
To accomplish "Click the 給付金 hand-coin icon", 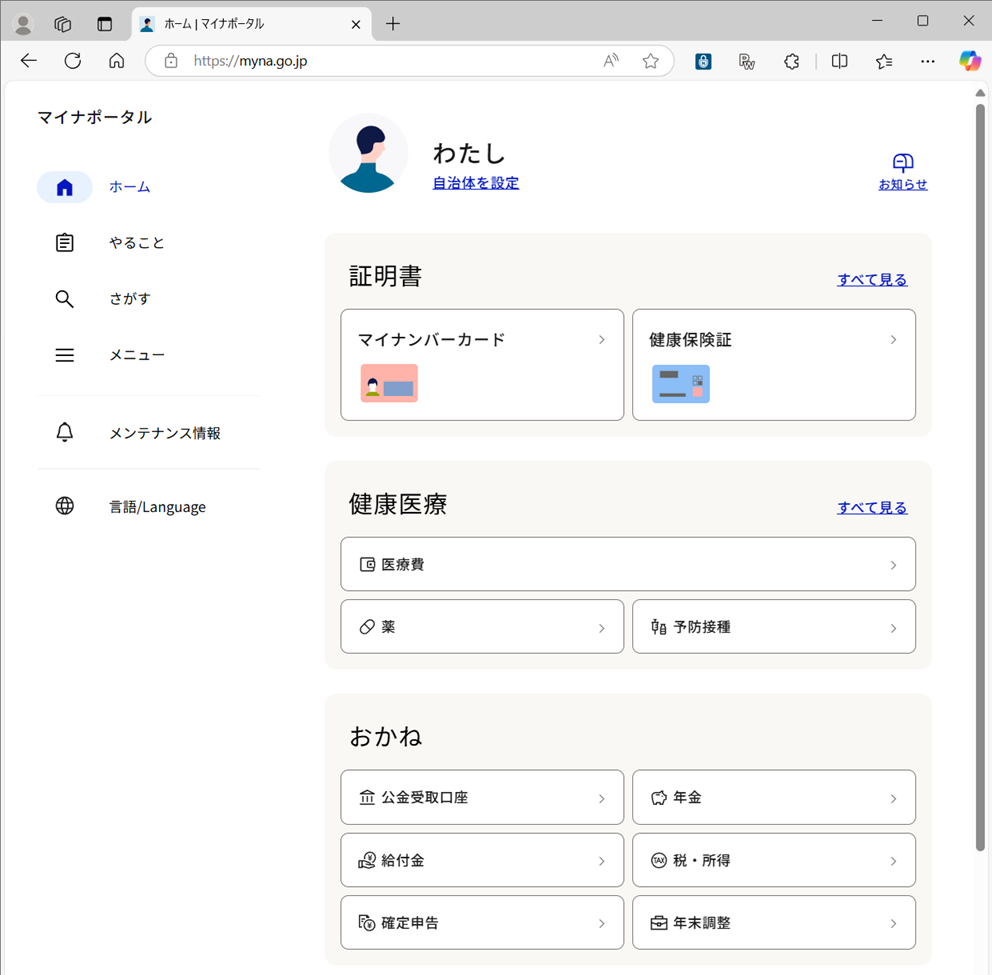I will coord(367,860).
